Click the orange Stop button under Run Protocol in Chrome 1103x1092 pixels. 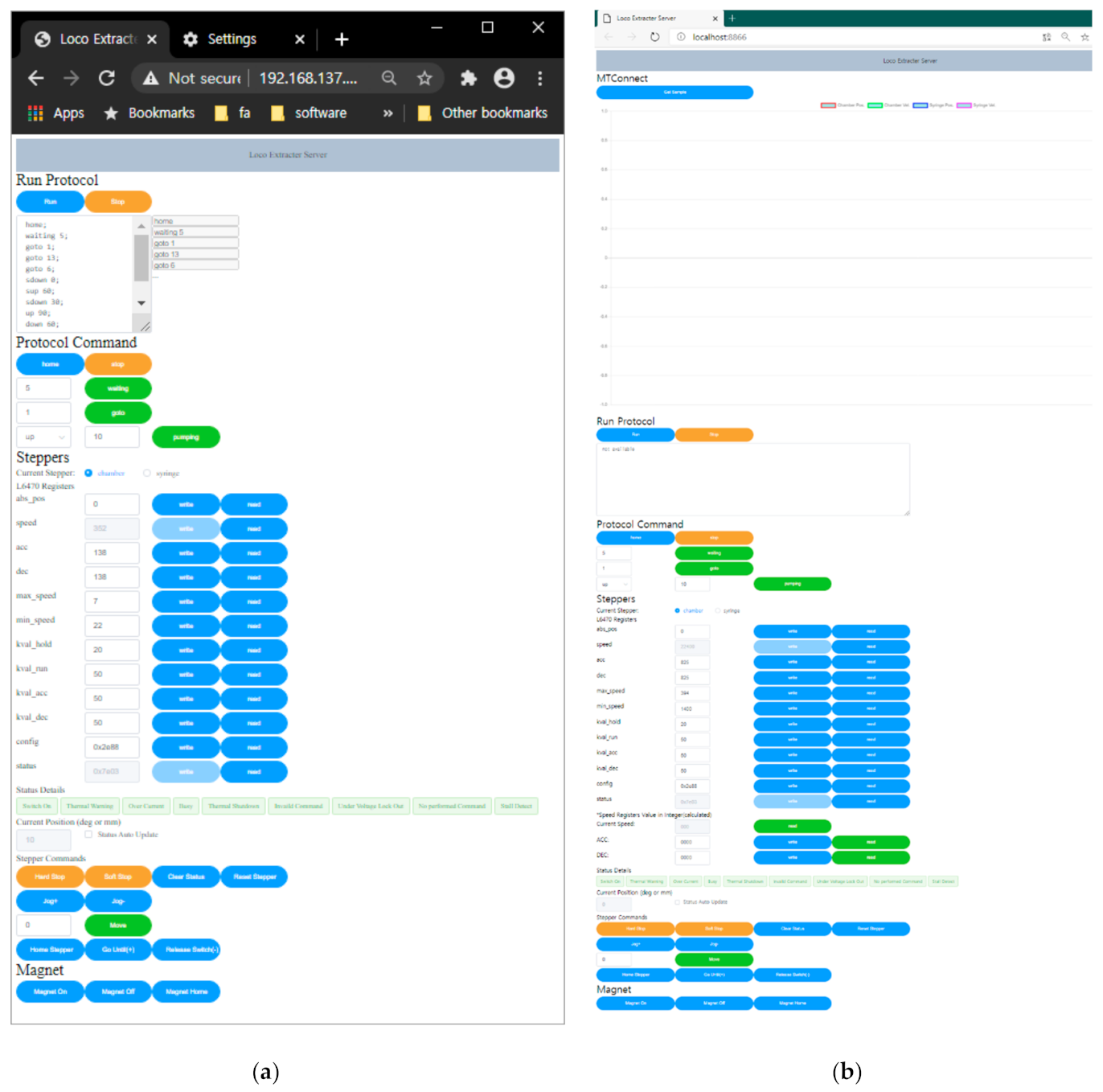click(x=118, y=202)
